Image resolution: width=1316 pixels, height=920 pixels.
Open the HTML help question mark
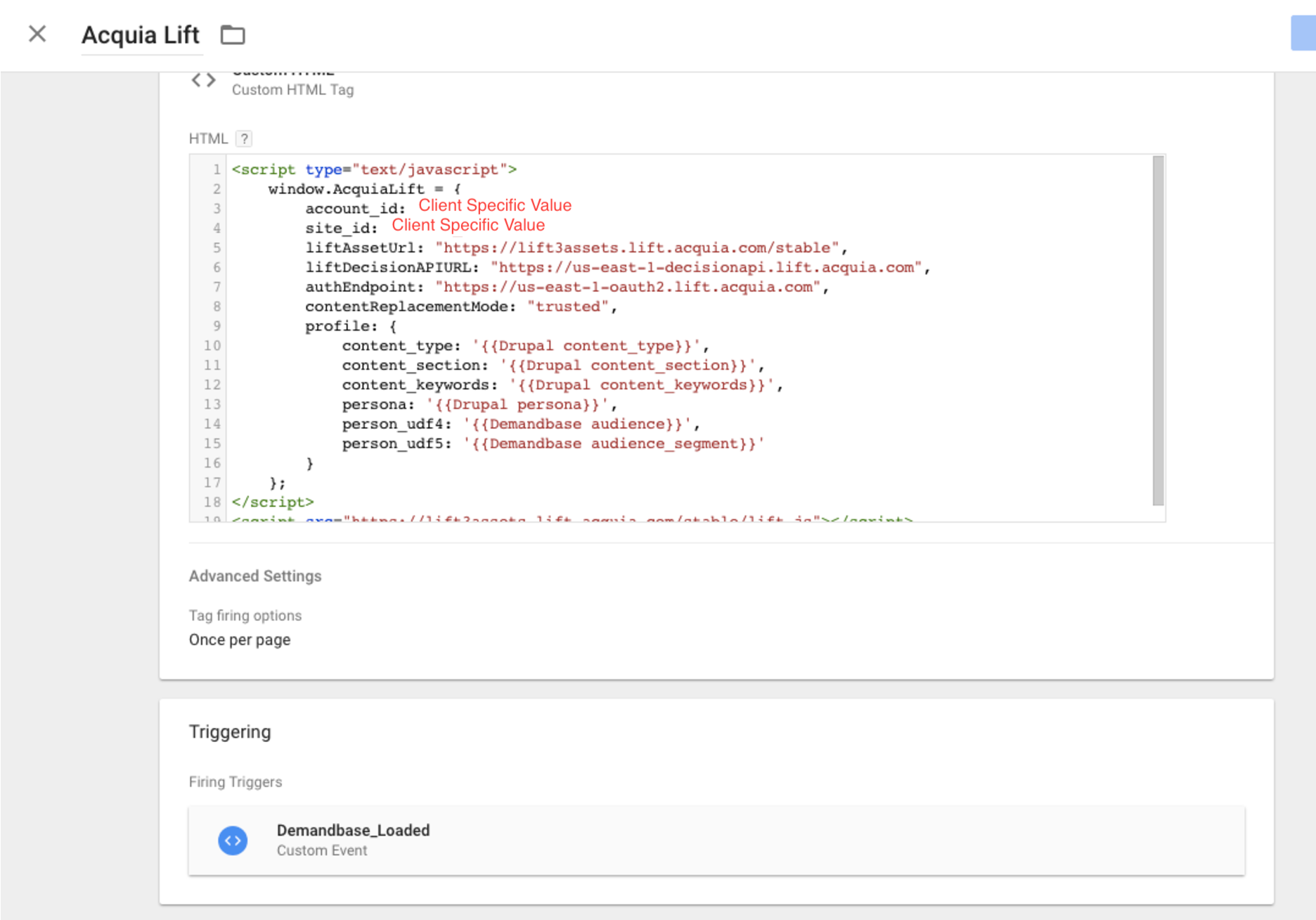coord(244,139)
